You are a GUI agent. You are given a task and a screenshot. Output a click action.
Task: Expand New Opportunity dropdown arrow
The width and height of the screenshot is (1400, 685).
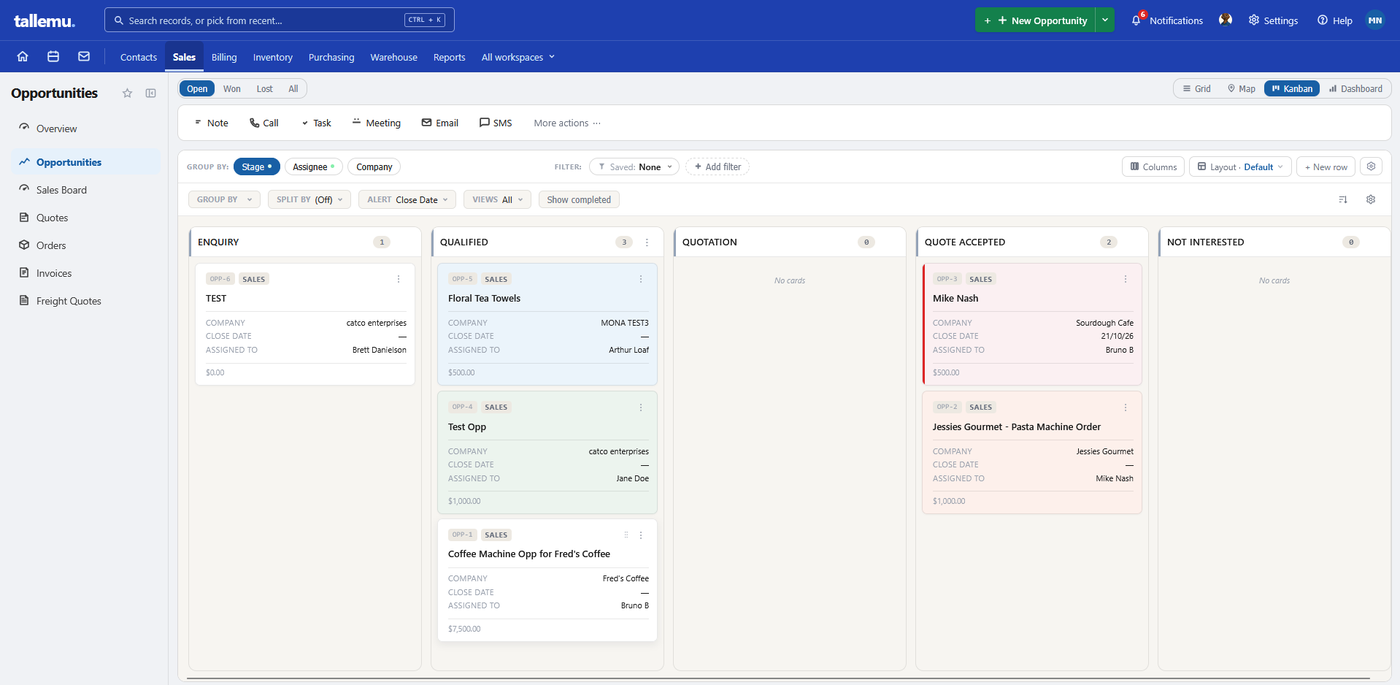point(1104,20)
